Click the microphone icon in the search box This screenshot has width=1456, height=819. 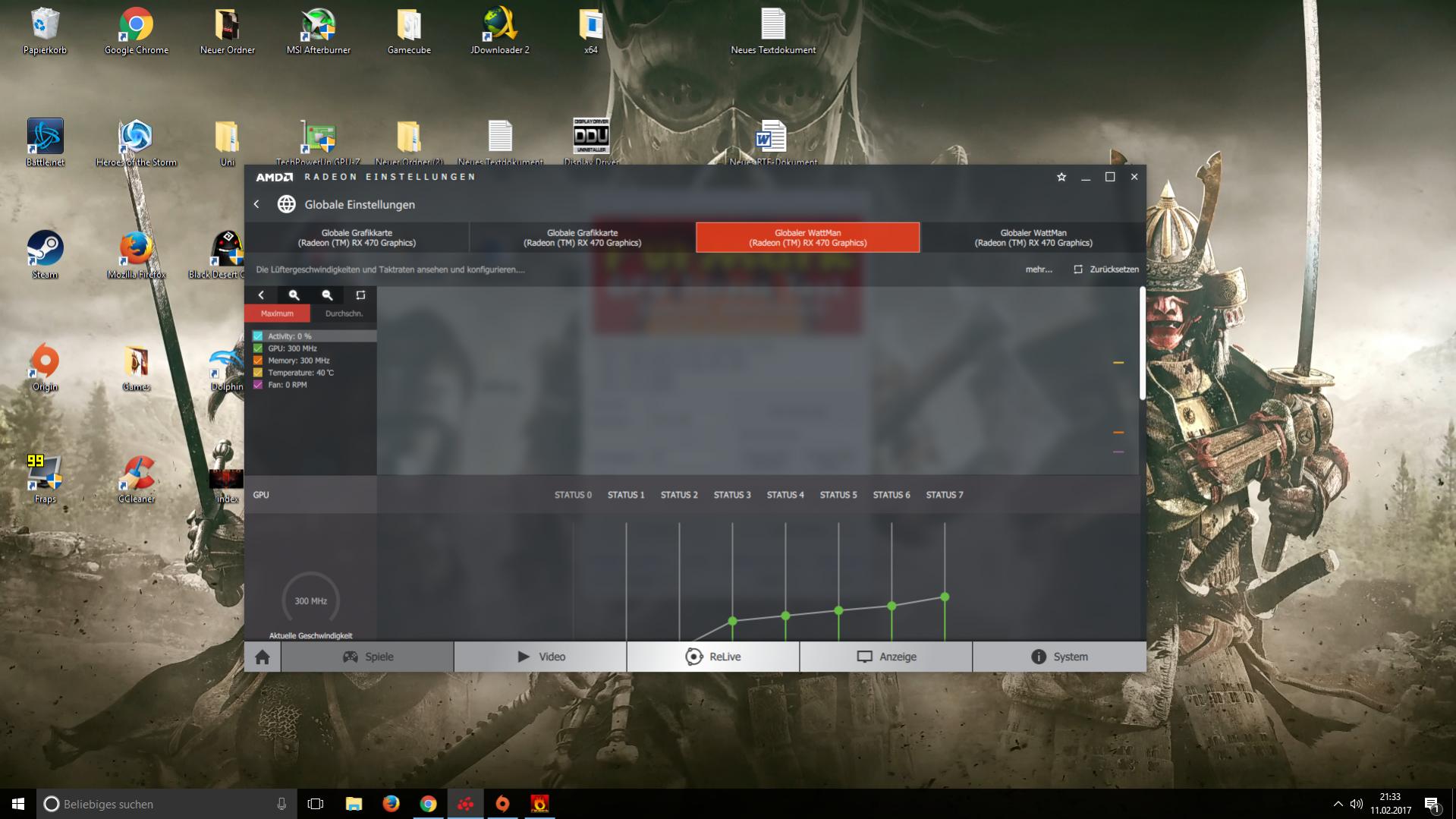(281, 804)
